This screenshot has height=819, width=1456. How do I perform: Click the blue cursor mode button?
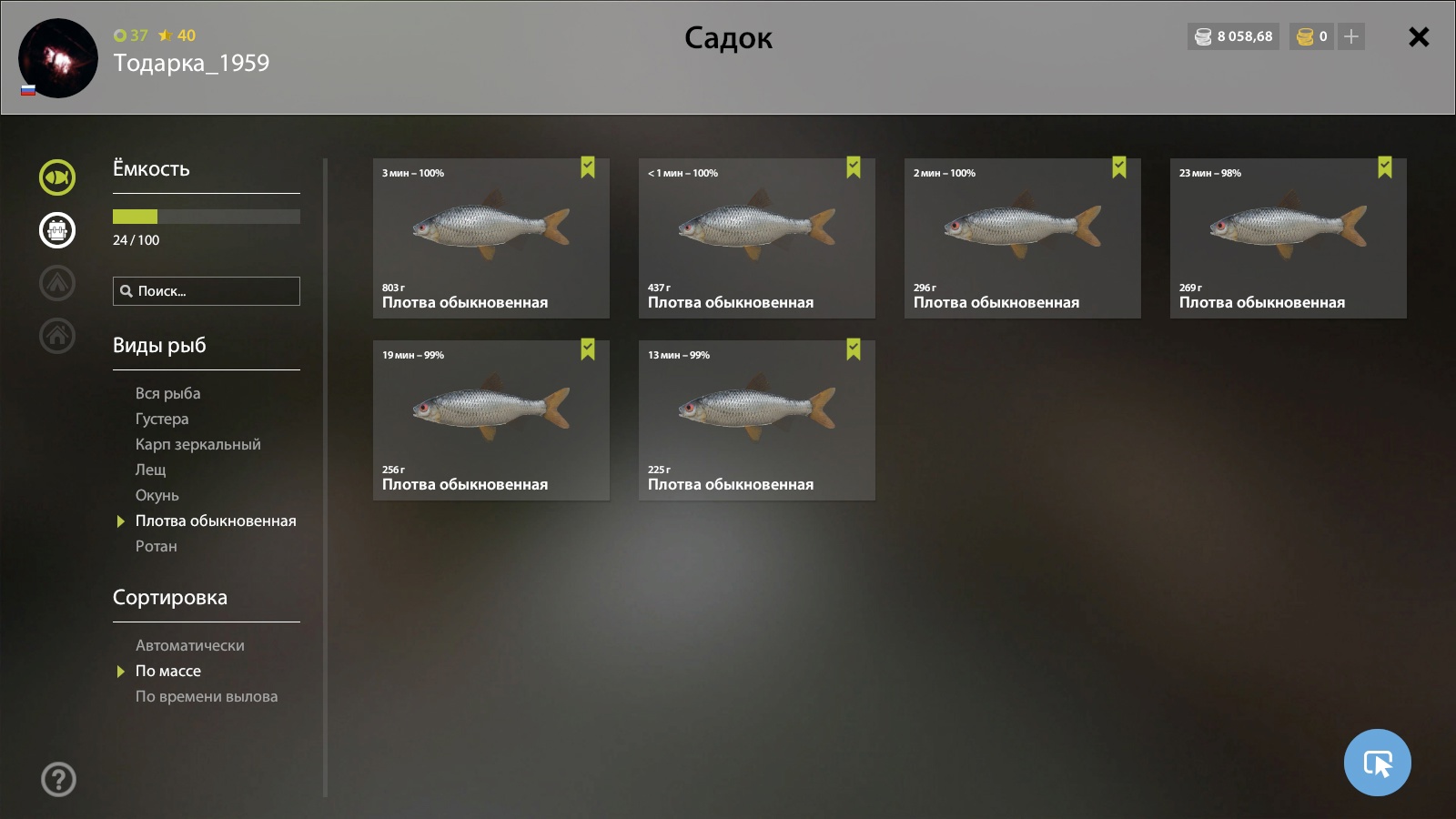coord(1377,763)
